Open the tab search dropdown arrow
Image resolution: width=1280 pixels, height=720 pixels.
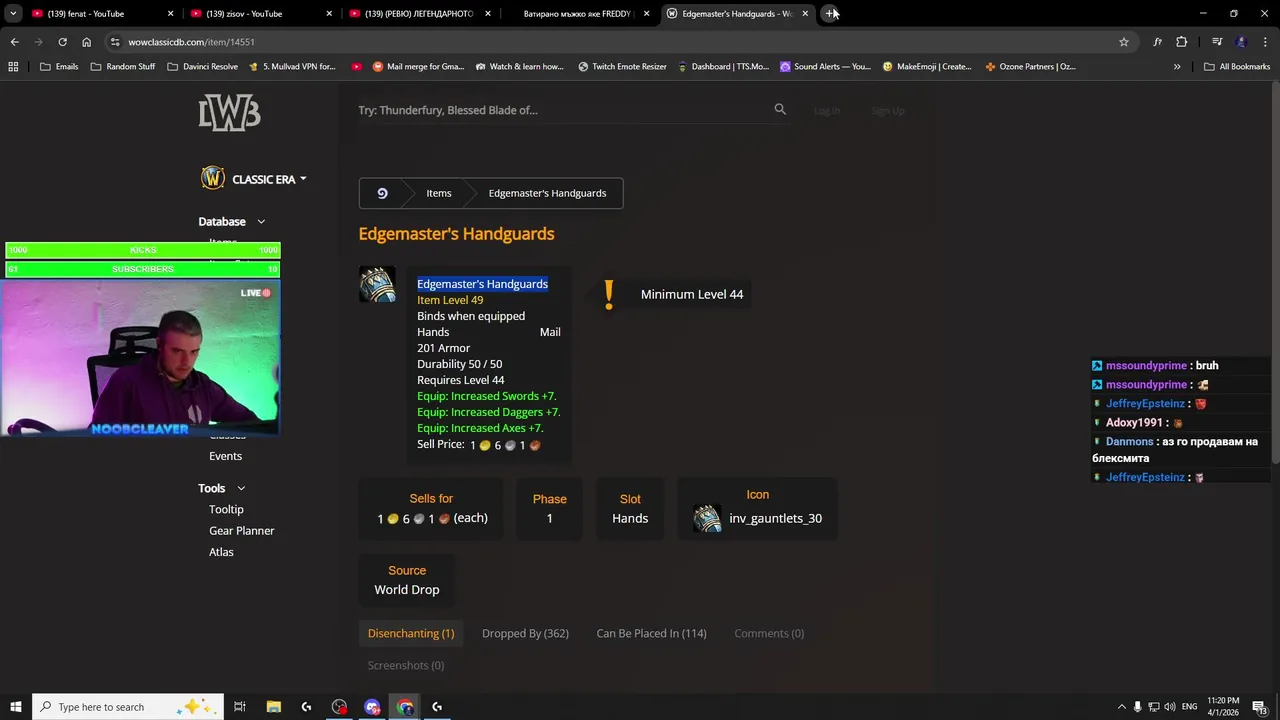pyautogui.click(x=13, y=13)
